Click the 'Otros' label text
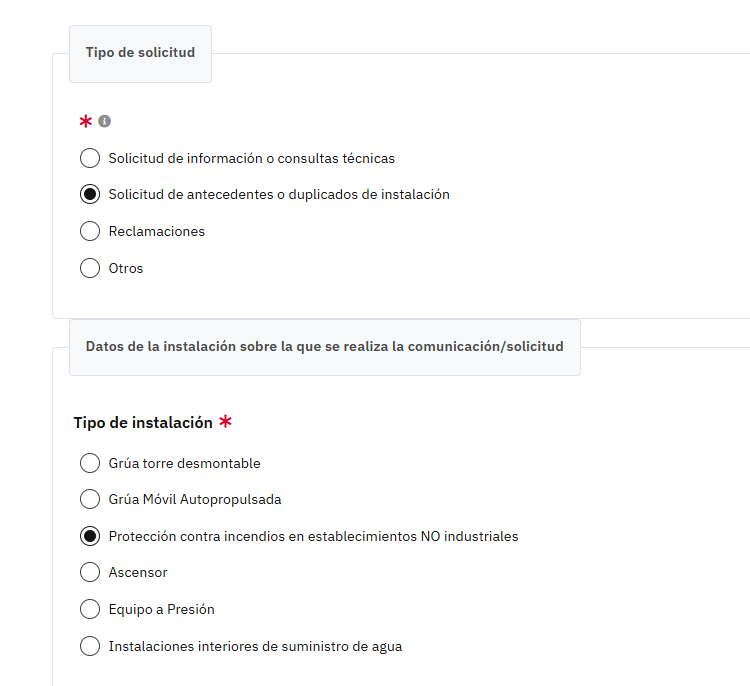Viewport: 750px width, 686px height. [x=126, y=268]
